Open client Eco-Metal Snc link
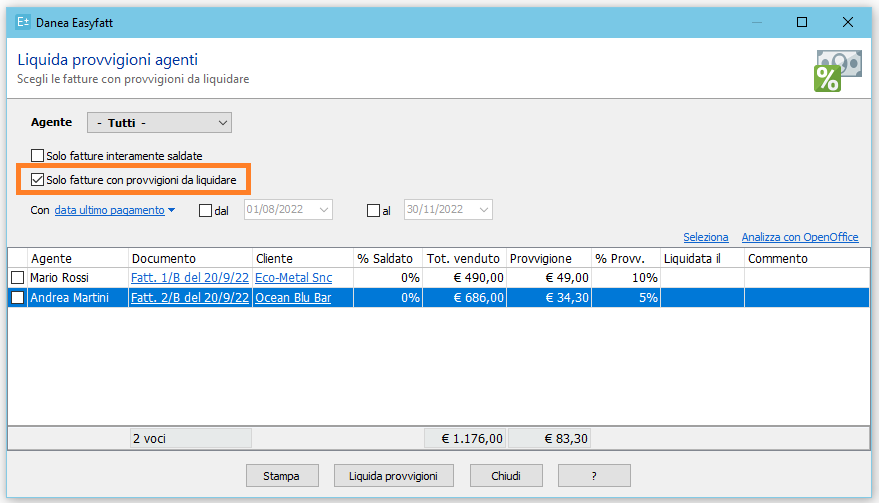879x503 pixels. tap(294, 278)
